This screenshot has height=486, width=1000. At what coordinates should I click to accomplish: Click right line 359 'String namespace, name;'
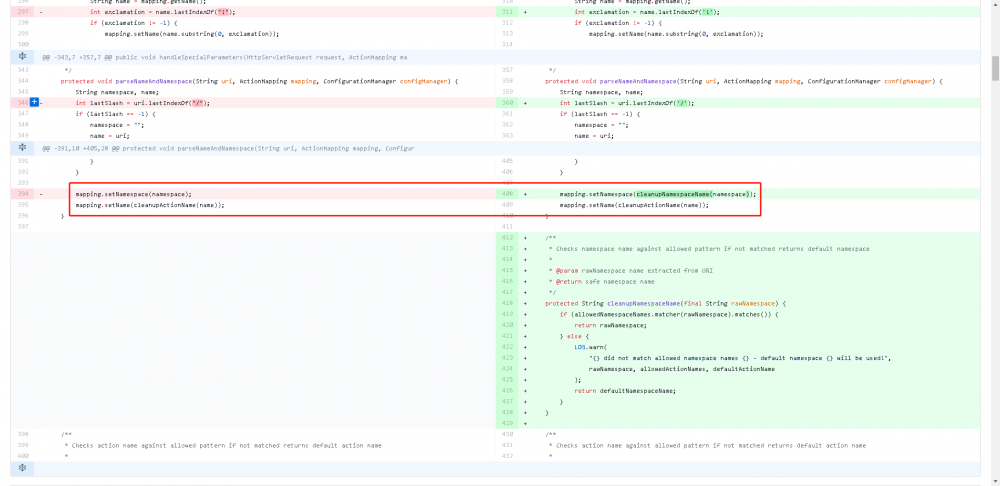click(x=603, y=92)
